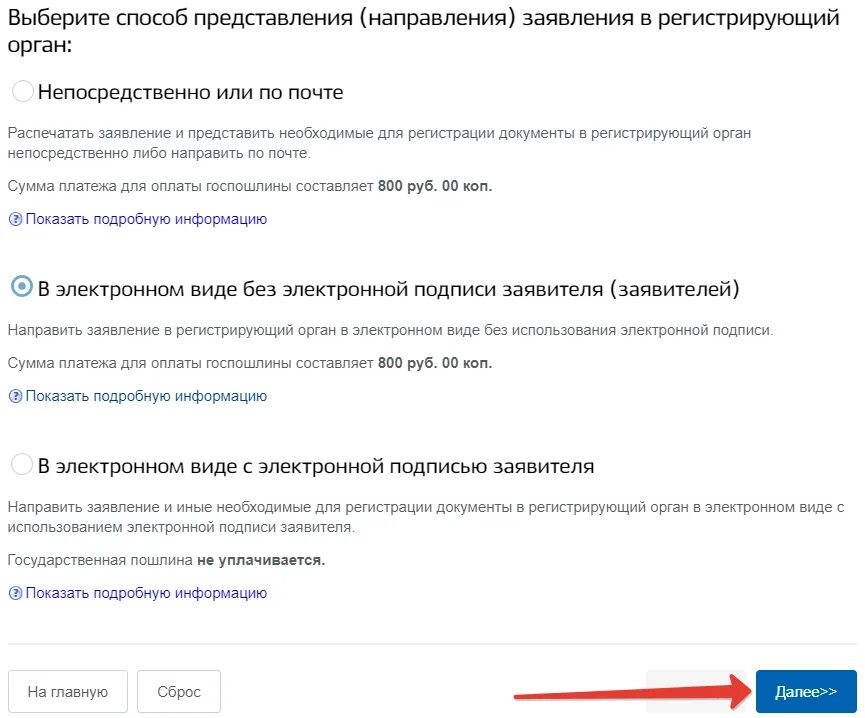The image size is (865, 718).
Task: Open 'Показать подробную информацию' under no-signature option
Action: [x=146, y=396]
